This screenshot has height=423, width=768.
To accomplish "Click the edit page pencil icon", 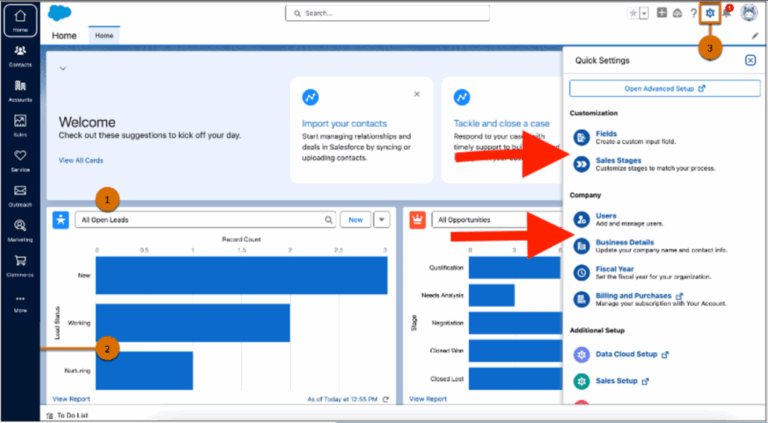I will tap(755, 36).
